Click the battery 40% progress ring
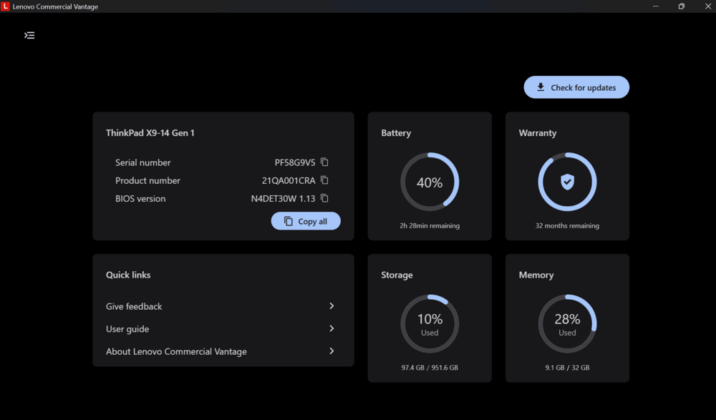 coord(430,182)
